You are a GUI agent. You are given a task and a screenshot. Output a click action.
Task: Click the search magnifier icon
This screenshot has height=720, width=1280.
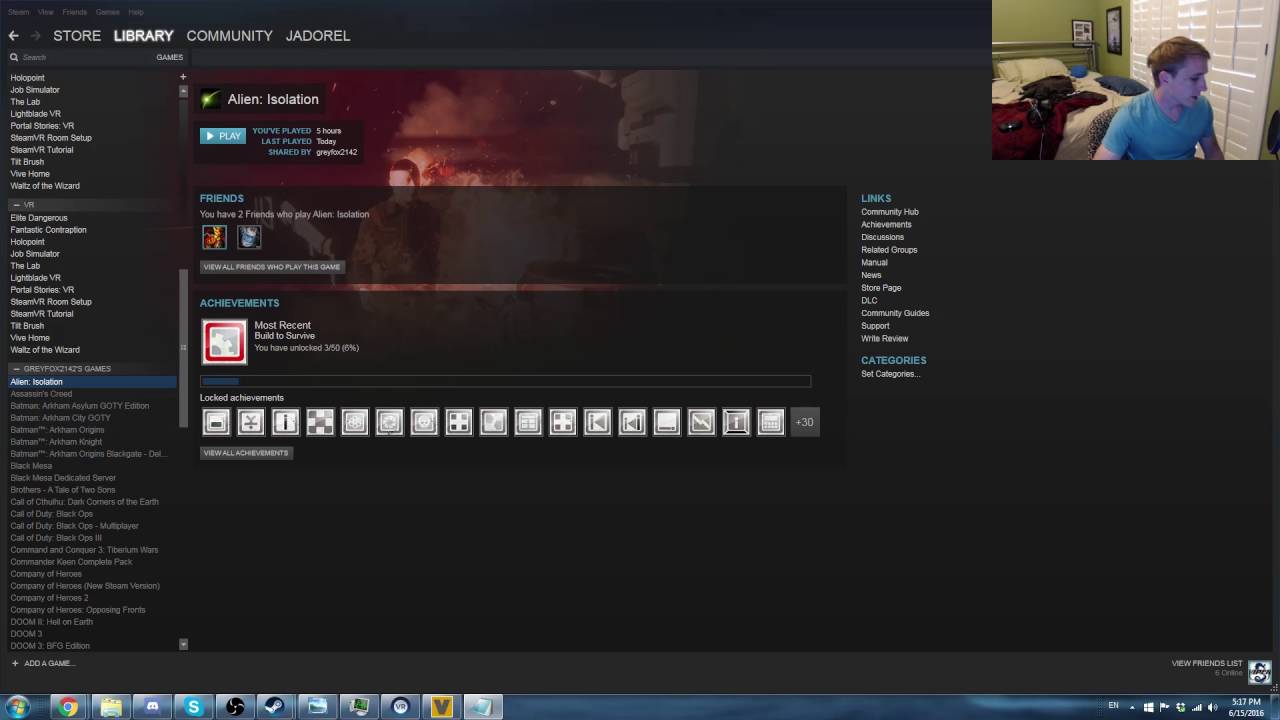[14, 57]
